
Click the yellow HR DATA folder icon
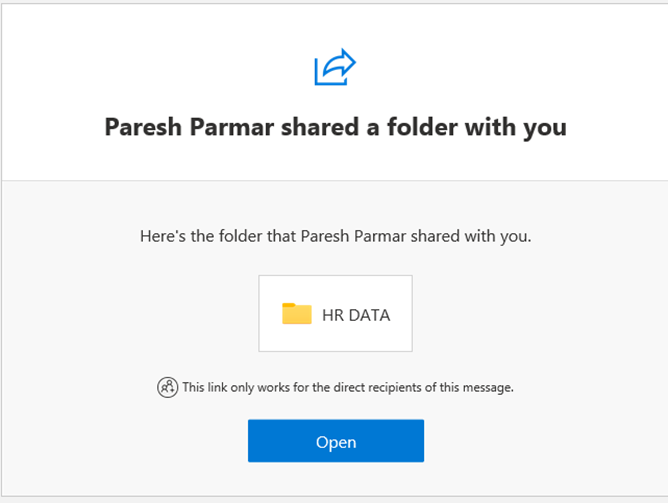click(297, 314)
